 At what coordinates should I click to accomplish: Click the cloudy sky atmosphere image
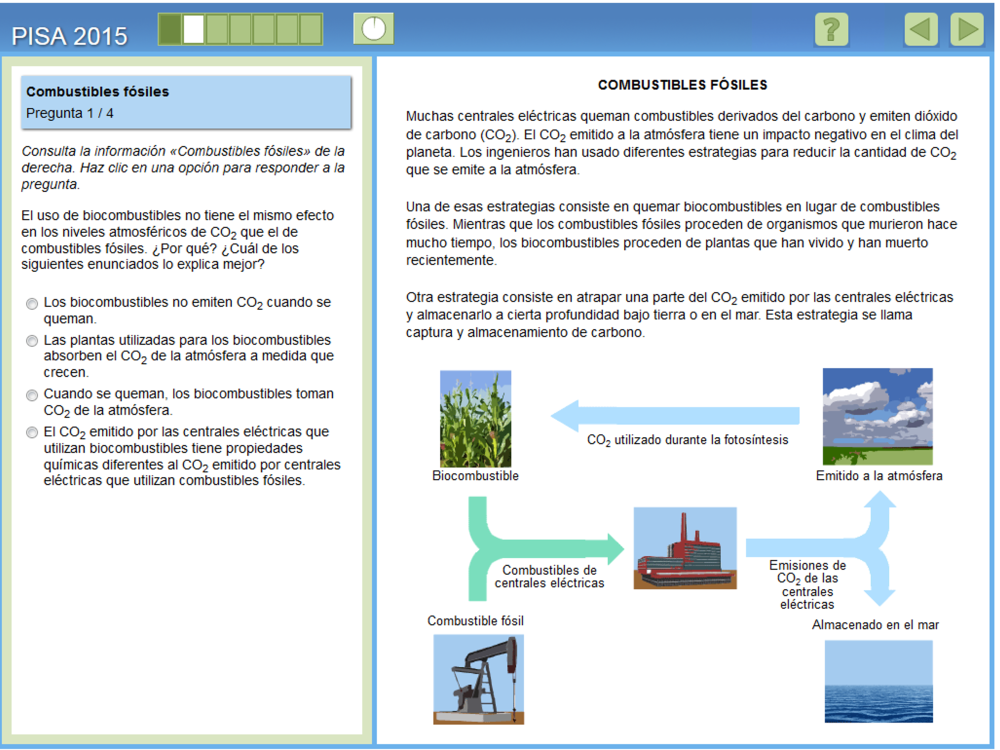coord(877,415)
